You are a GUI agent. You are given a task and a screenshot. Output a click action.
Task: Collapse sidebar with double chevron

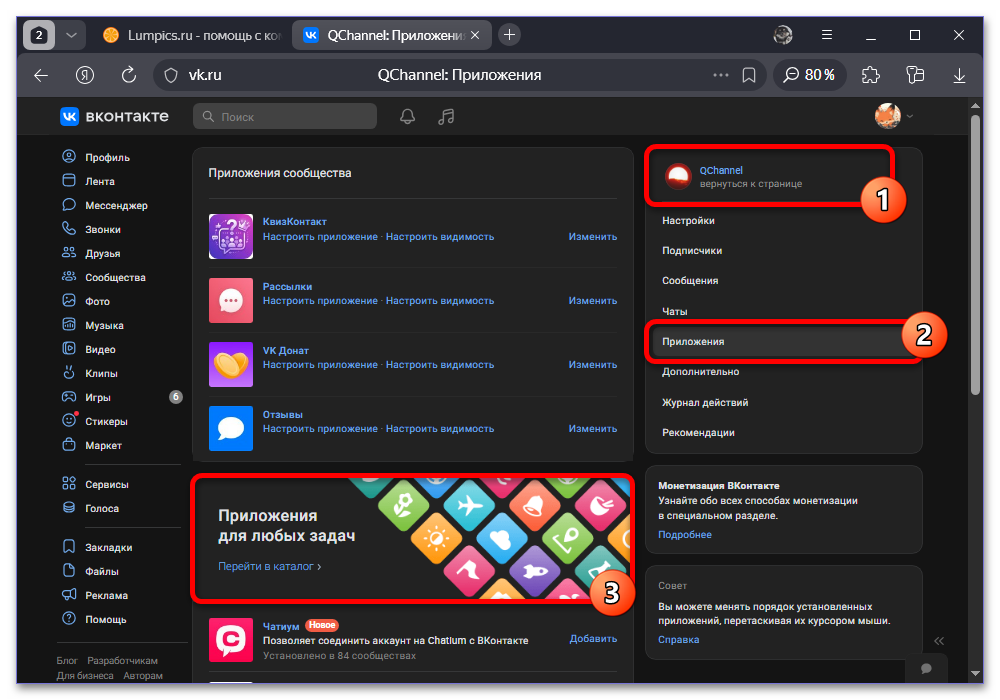939,641
